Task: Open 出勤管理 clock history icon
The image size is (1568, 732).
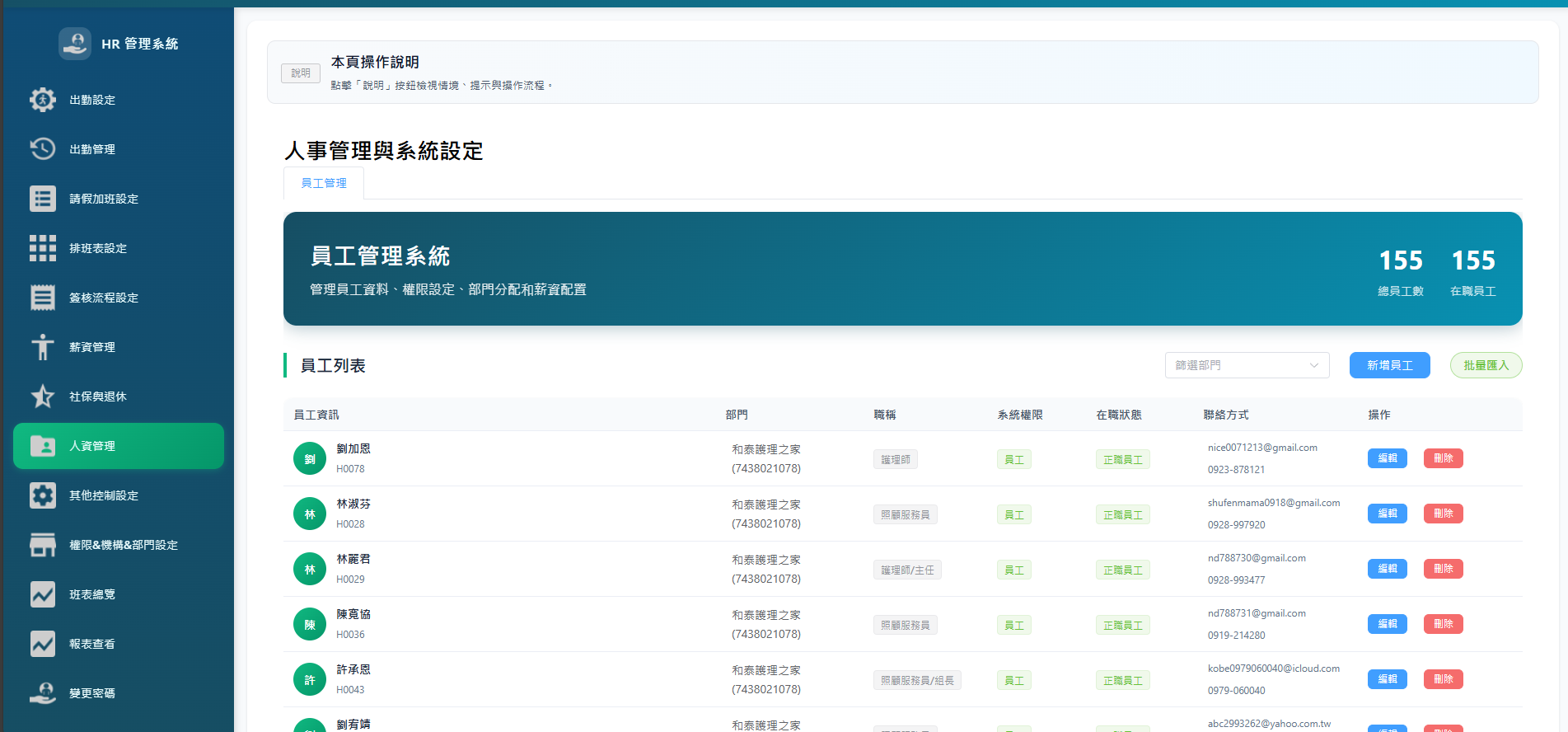Action: tap(43, 149)
